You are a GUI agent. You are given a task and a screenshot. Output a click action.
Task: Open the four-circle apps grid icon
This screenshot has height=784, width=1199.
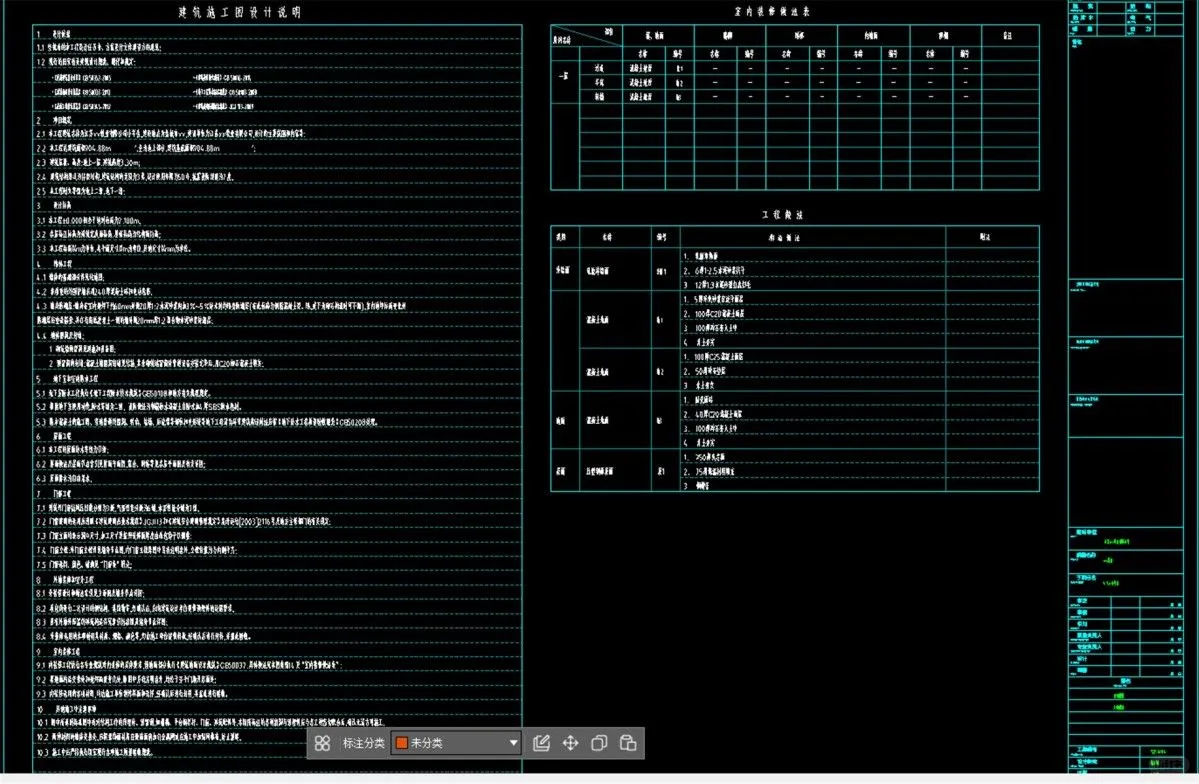tap(323, 743)
